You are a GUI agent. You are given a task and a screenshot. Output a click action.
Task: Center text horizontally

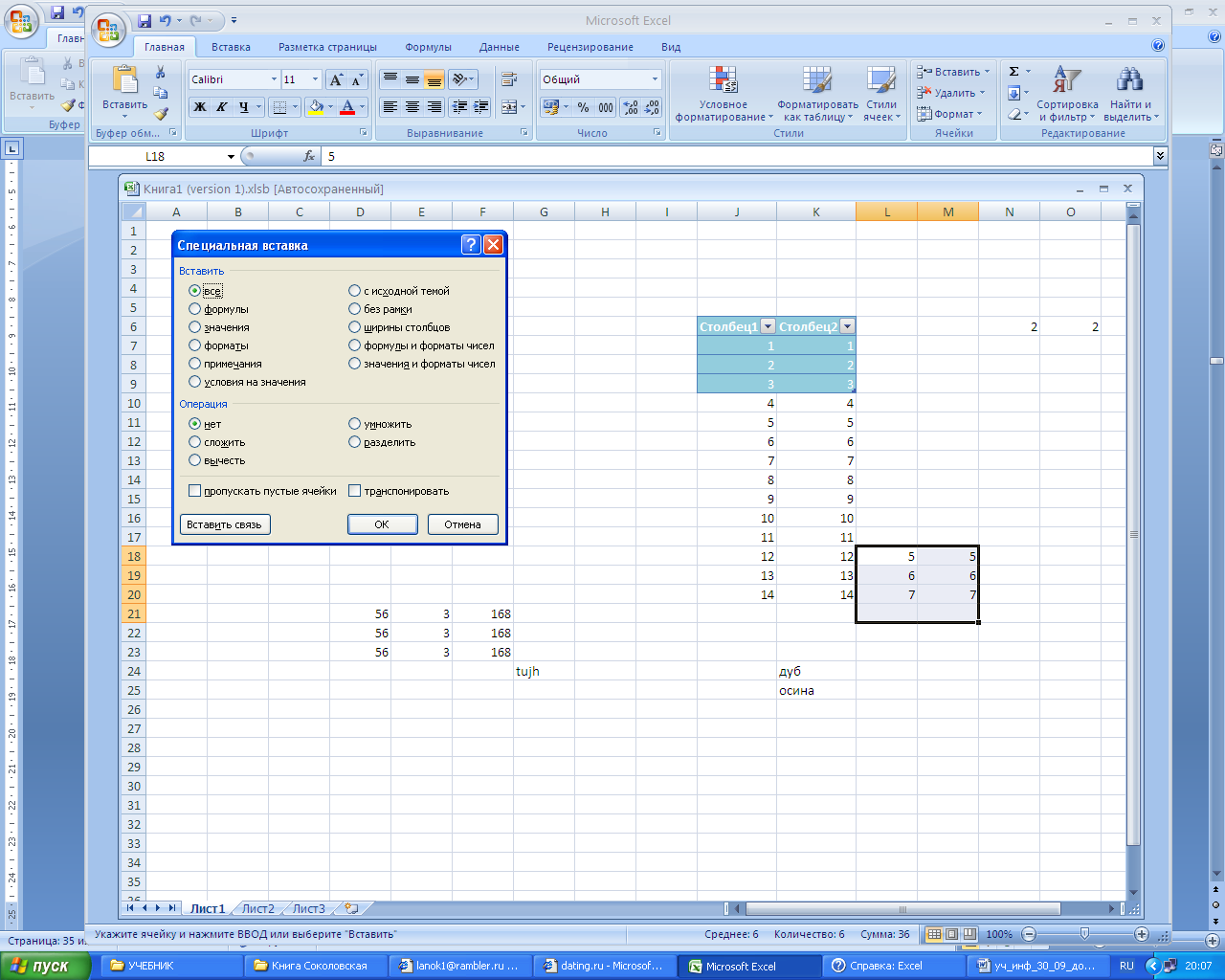[x=412, y=107]
